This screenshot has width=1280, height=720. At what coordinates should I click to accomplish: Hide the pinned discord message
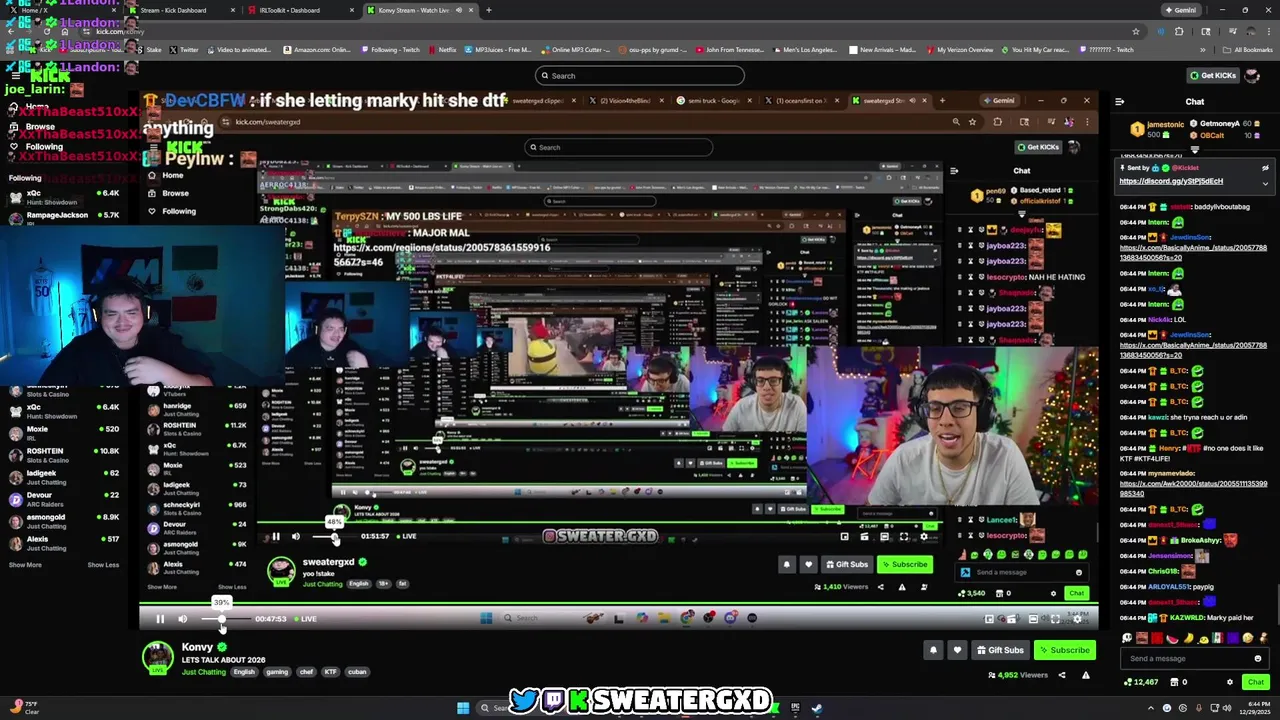tap(1265, 168)
